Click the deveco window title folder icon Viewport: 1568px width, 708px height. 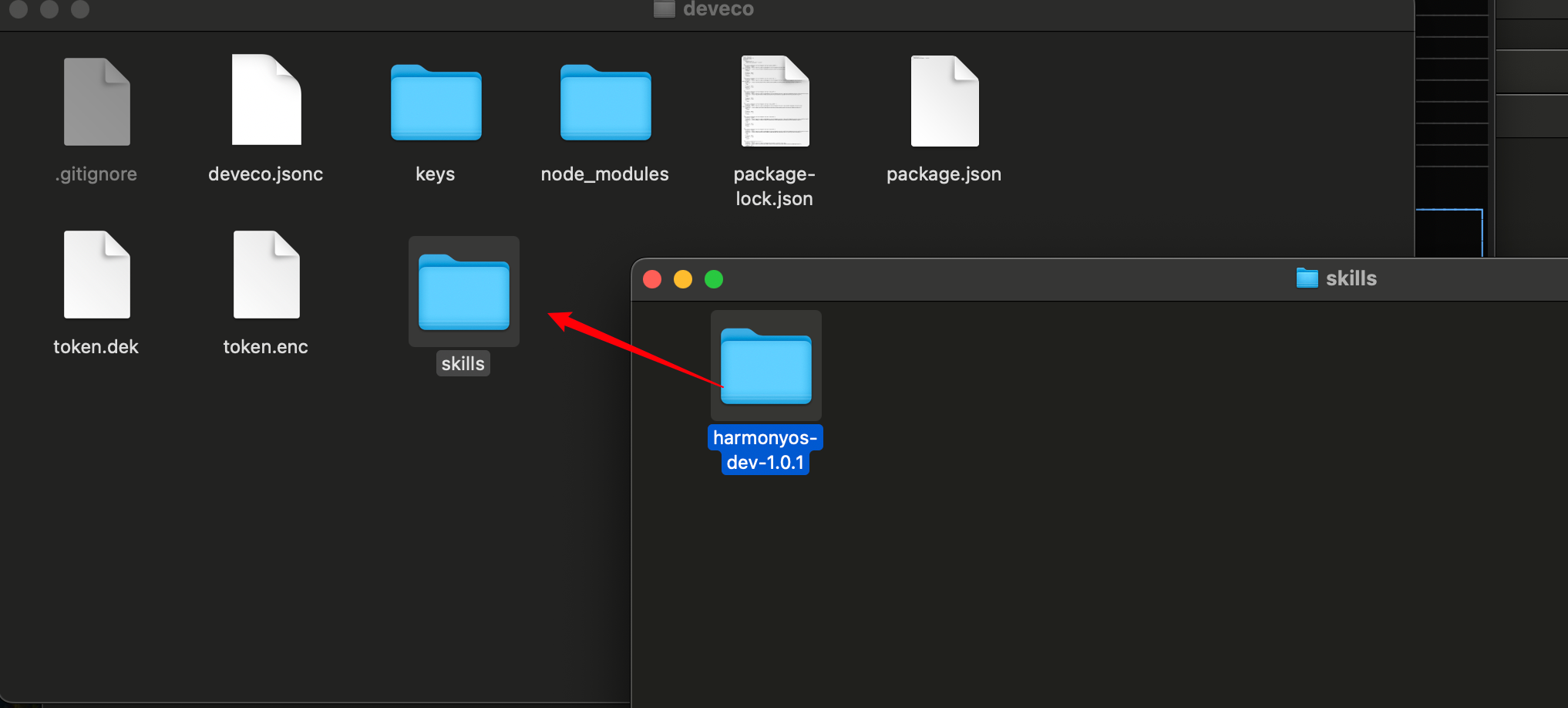pyautogui.click(x=665, y=8)
